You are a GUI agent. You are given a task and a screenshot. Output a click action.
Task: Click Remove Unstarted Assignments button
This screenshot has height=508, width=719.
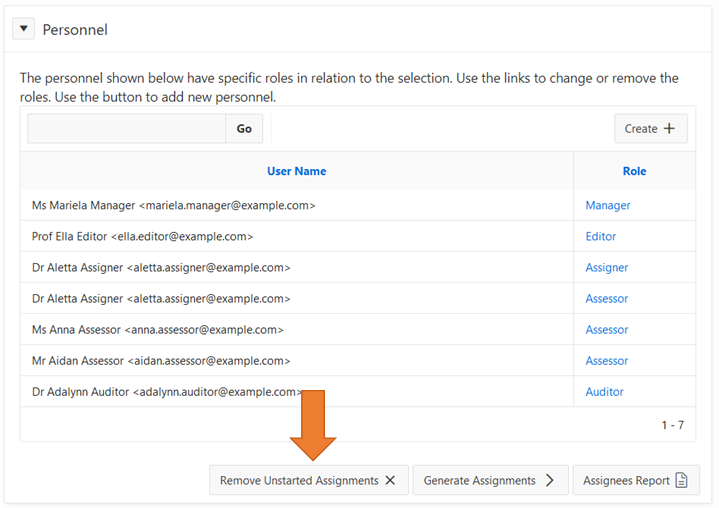309,480
